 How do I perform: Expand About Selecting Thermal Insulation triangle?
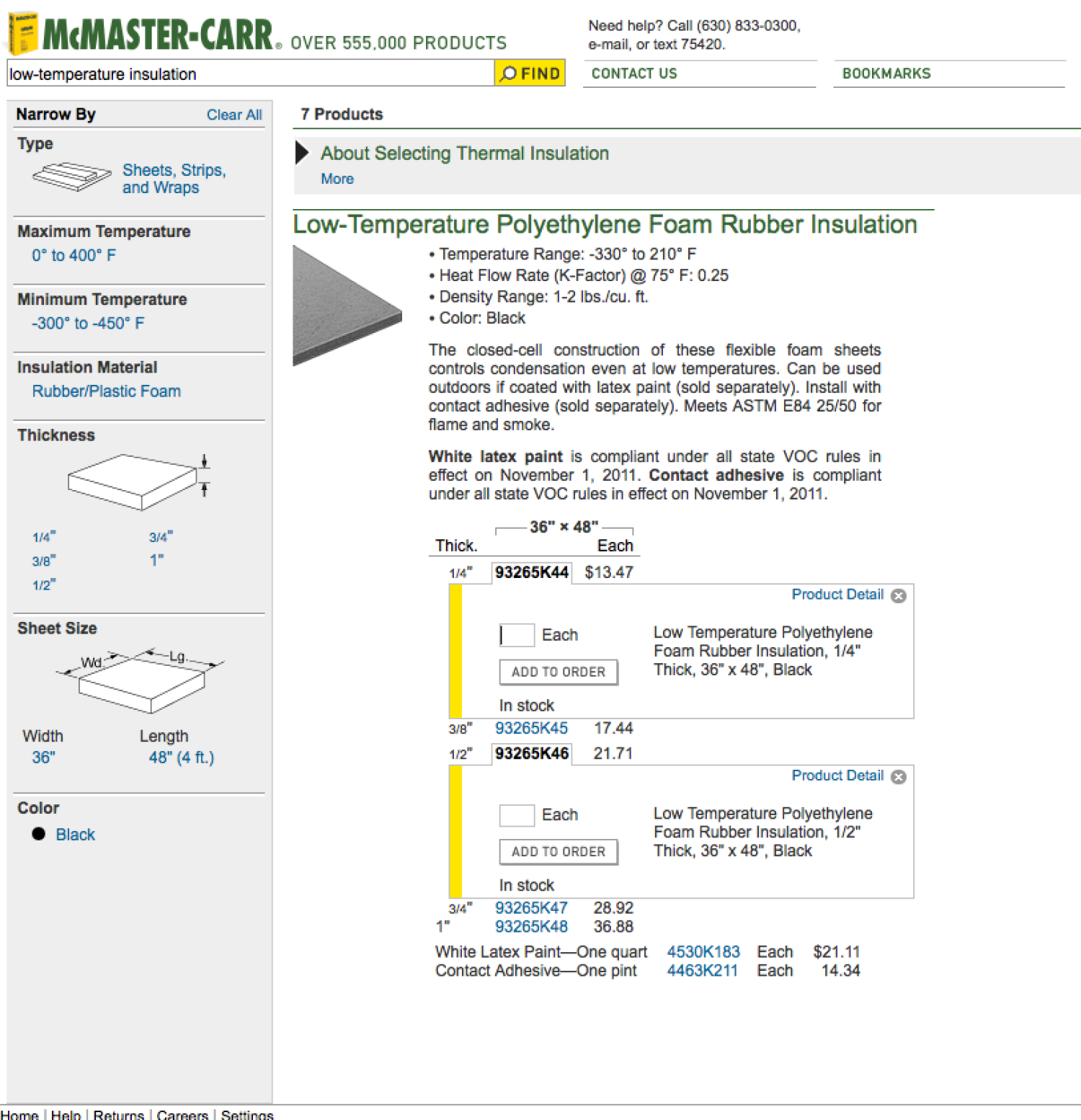pyautogui.click(x=303, y=153)
